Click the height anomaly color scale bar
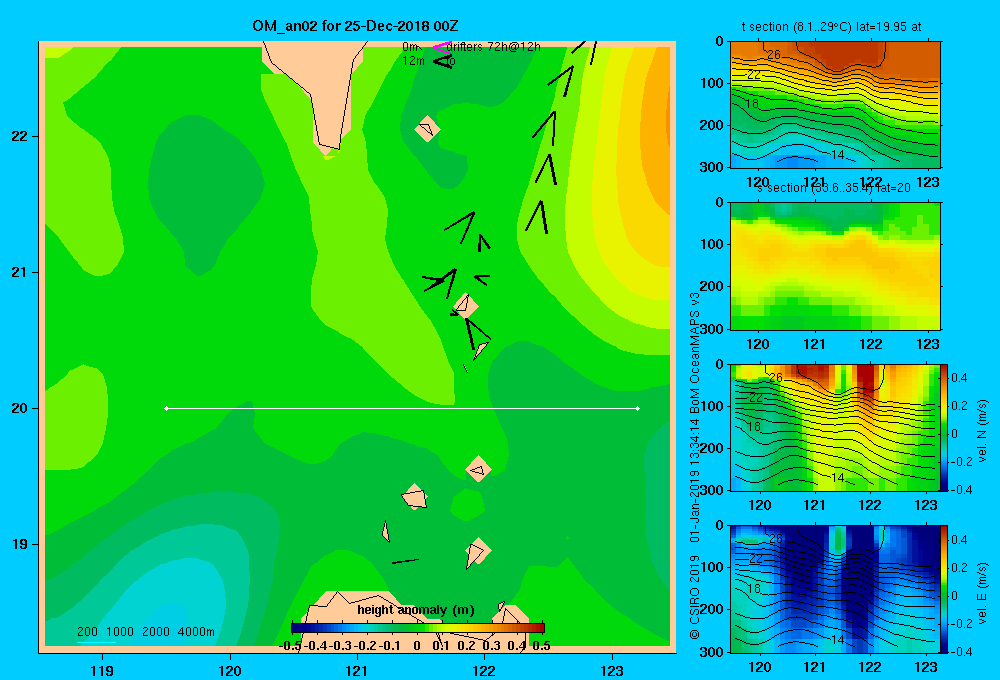 pos(418,628)
